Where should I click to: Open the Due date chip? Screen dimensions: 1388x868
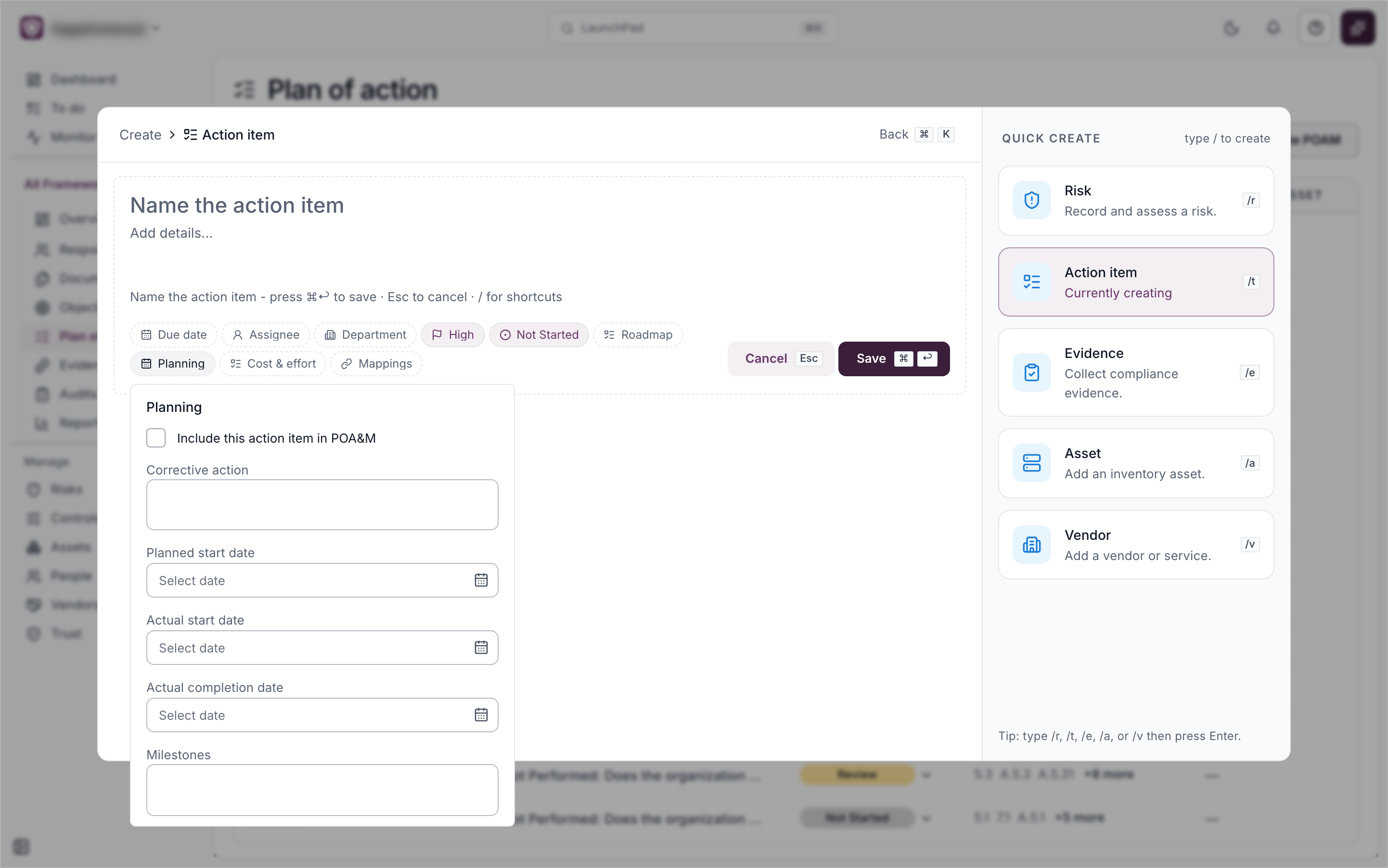(x=173, y=335)
